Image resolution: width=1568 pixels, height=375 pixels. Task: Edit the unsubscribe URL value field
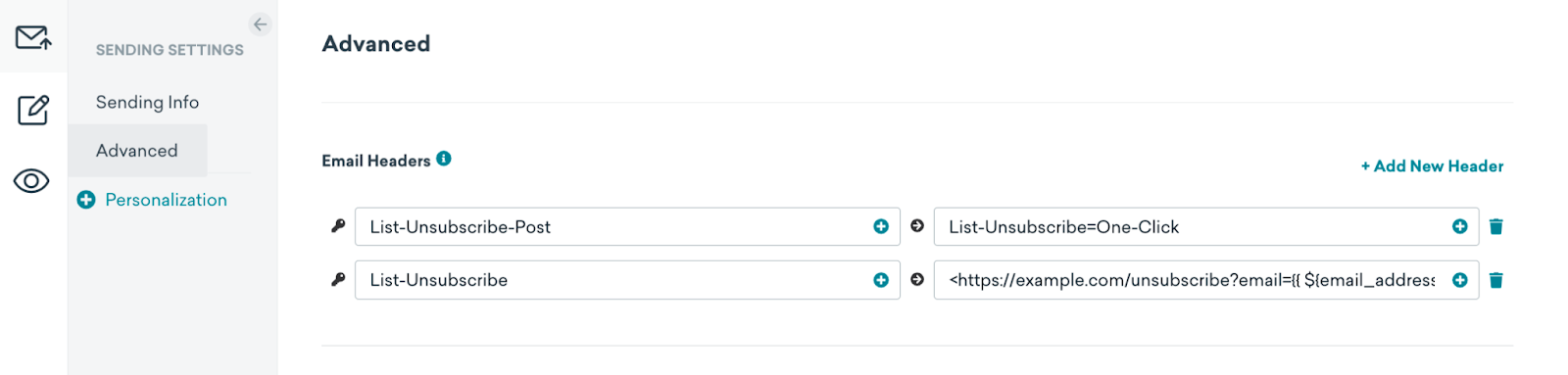pos(1206,280)
